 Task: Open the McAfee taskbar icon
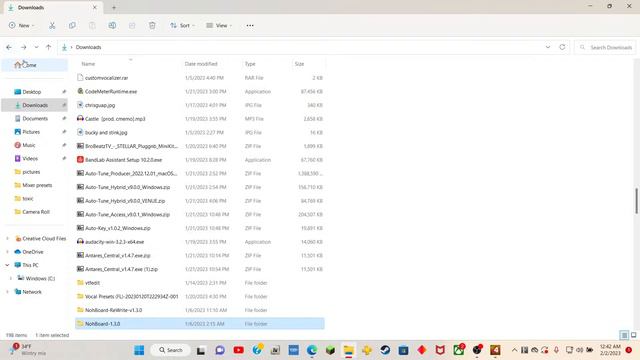click(440, 350)
